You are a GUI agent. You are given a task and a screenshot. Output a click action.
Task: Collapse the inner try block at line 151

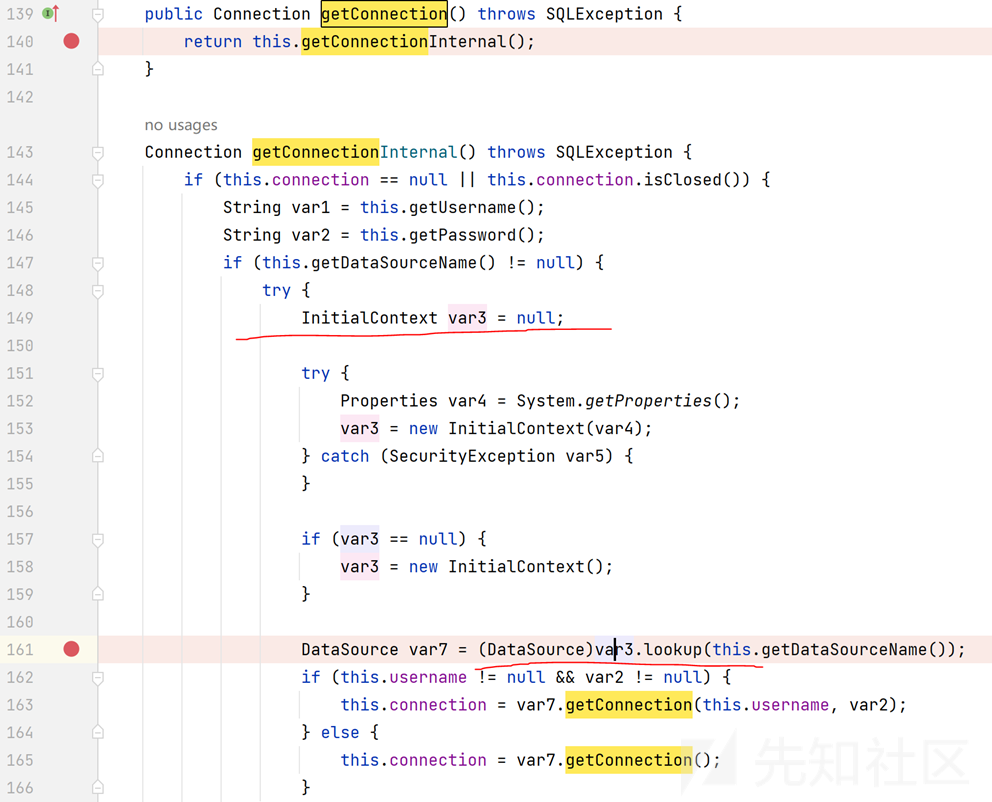coord(98,373)
